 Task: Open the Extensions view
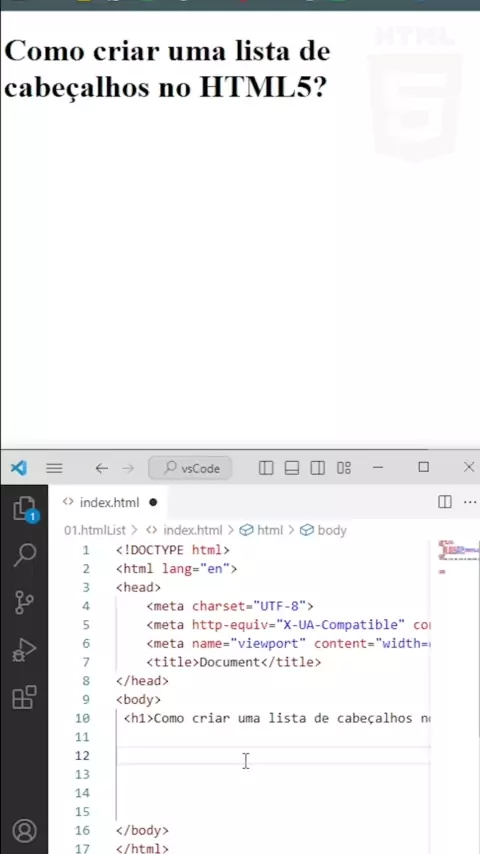25,697
